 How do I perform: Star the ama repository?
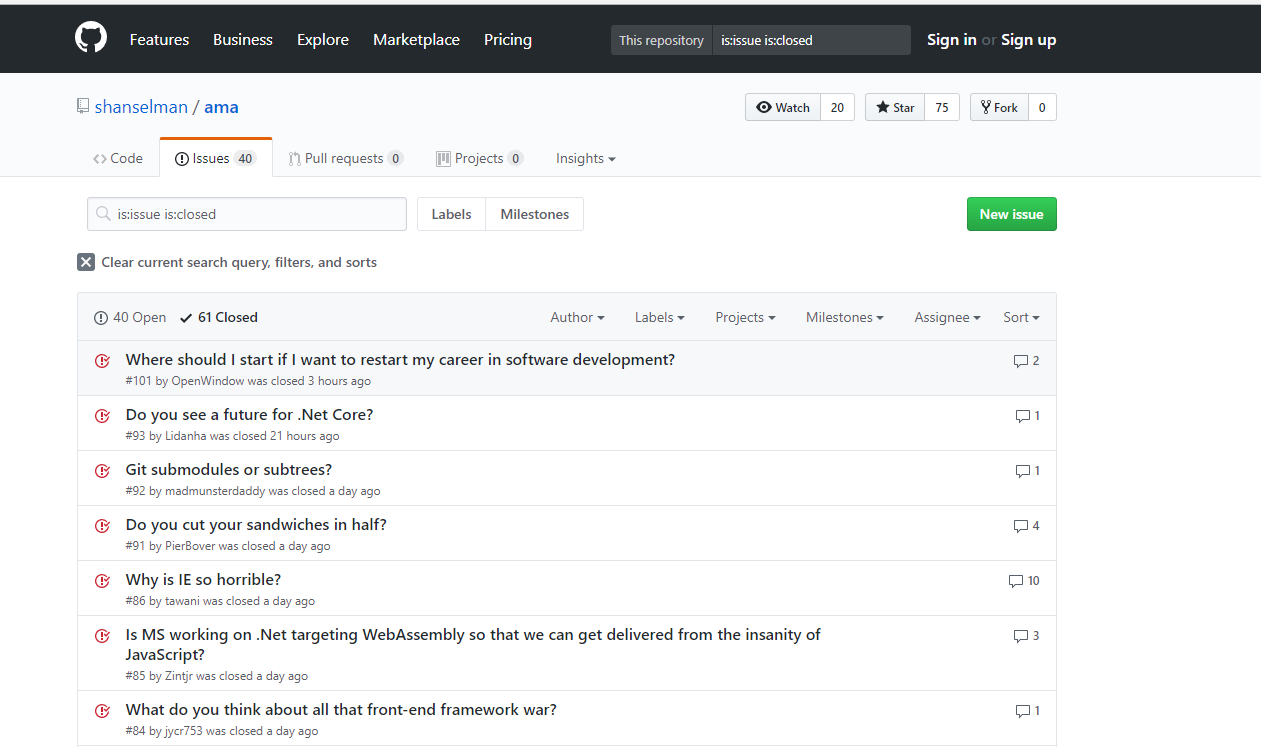pyautogui.click(x=895, y=107)
